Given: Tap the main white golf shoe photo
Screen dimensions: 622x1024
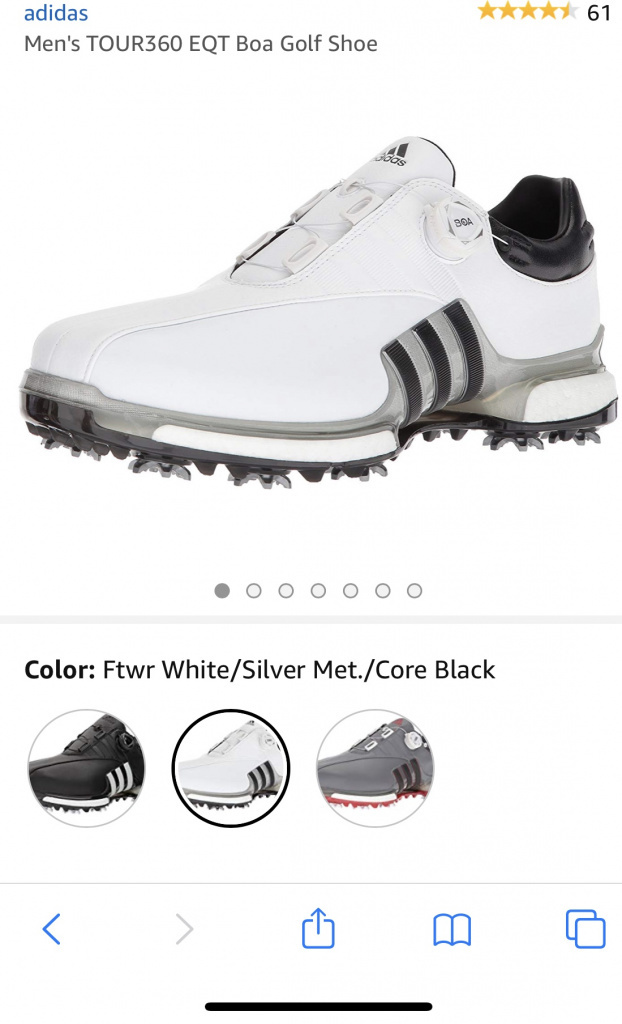Looking at the screenshot, I should click(318, 313).
